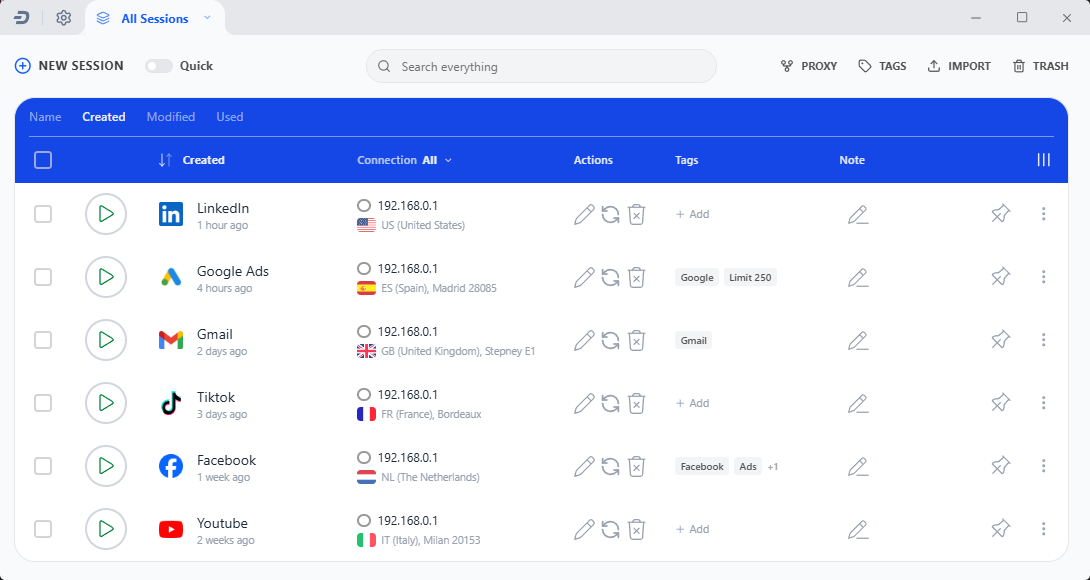Sort sessions by Modified
The width and height of the screenshot is (1090, 580).
pyautogui.click(x=170, y=117)
